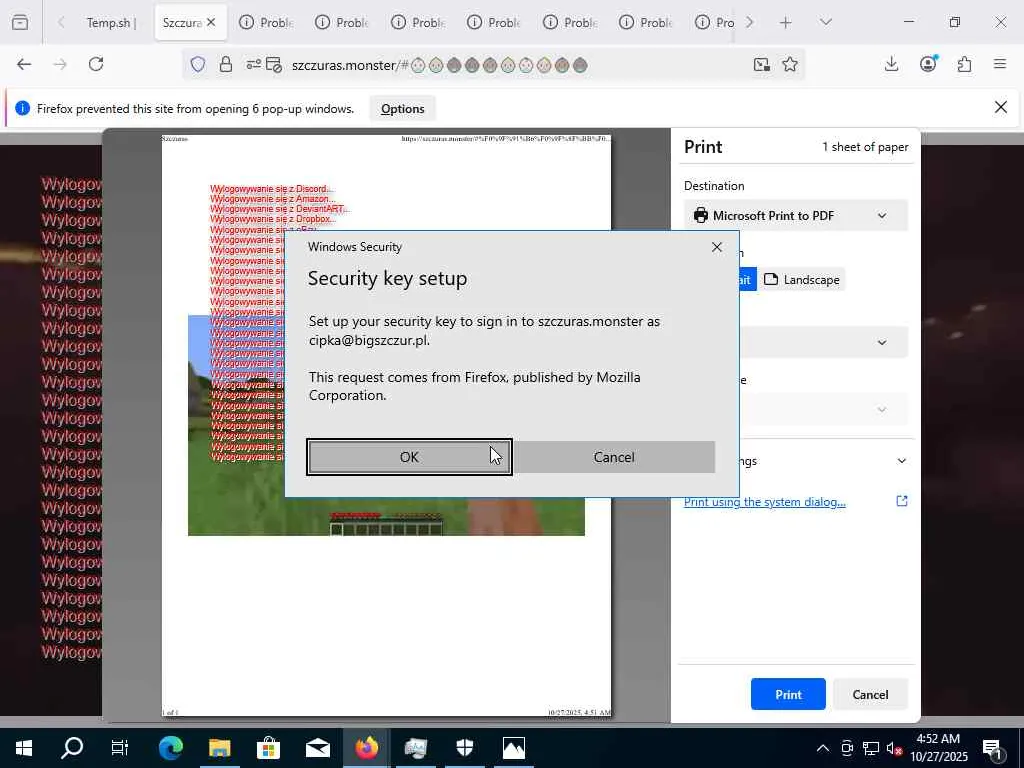
Task: Open Mail app from taskbar
Action: pos(317,748)
